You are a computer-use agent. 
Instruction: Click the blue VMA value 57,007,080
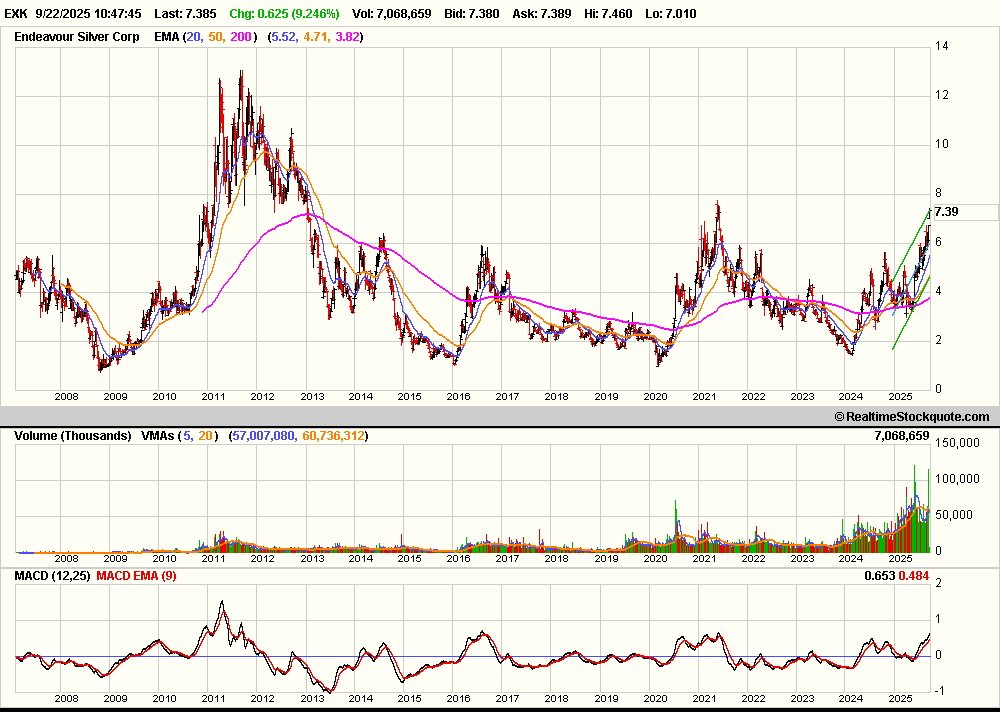(x=263, y=436)
